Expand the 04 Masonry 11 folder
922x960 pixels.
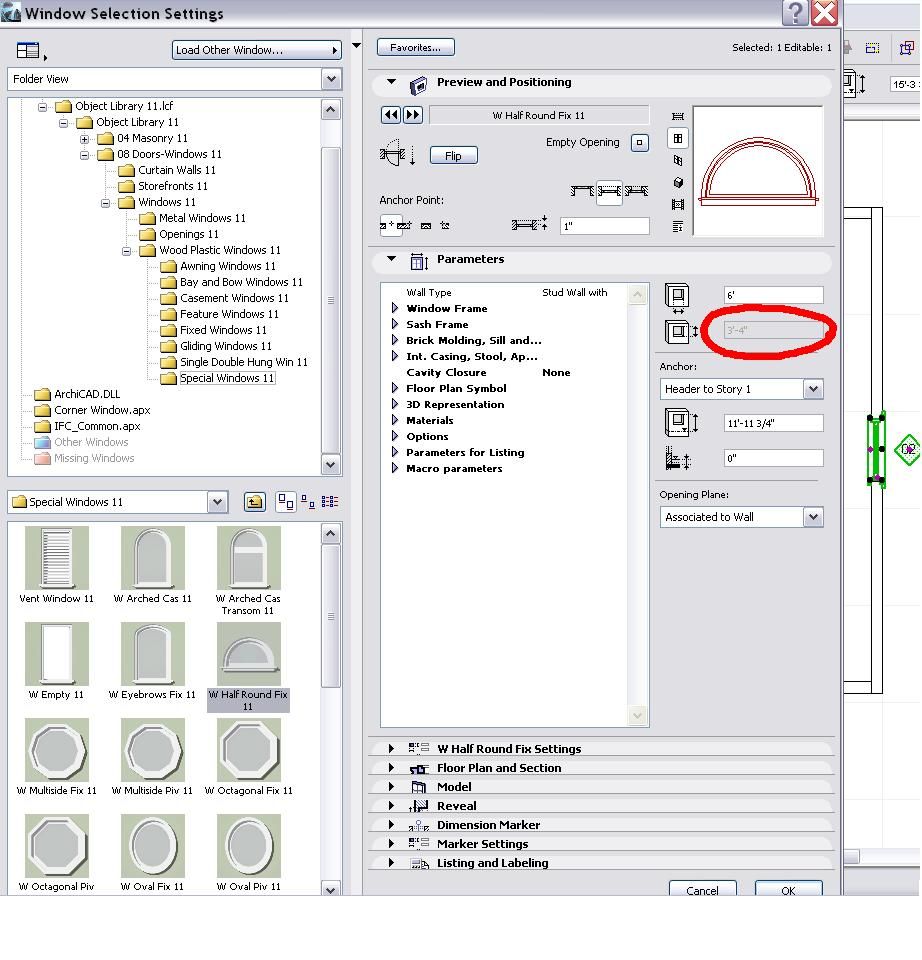point(84,138)
